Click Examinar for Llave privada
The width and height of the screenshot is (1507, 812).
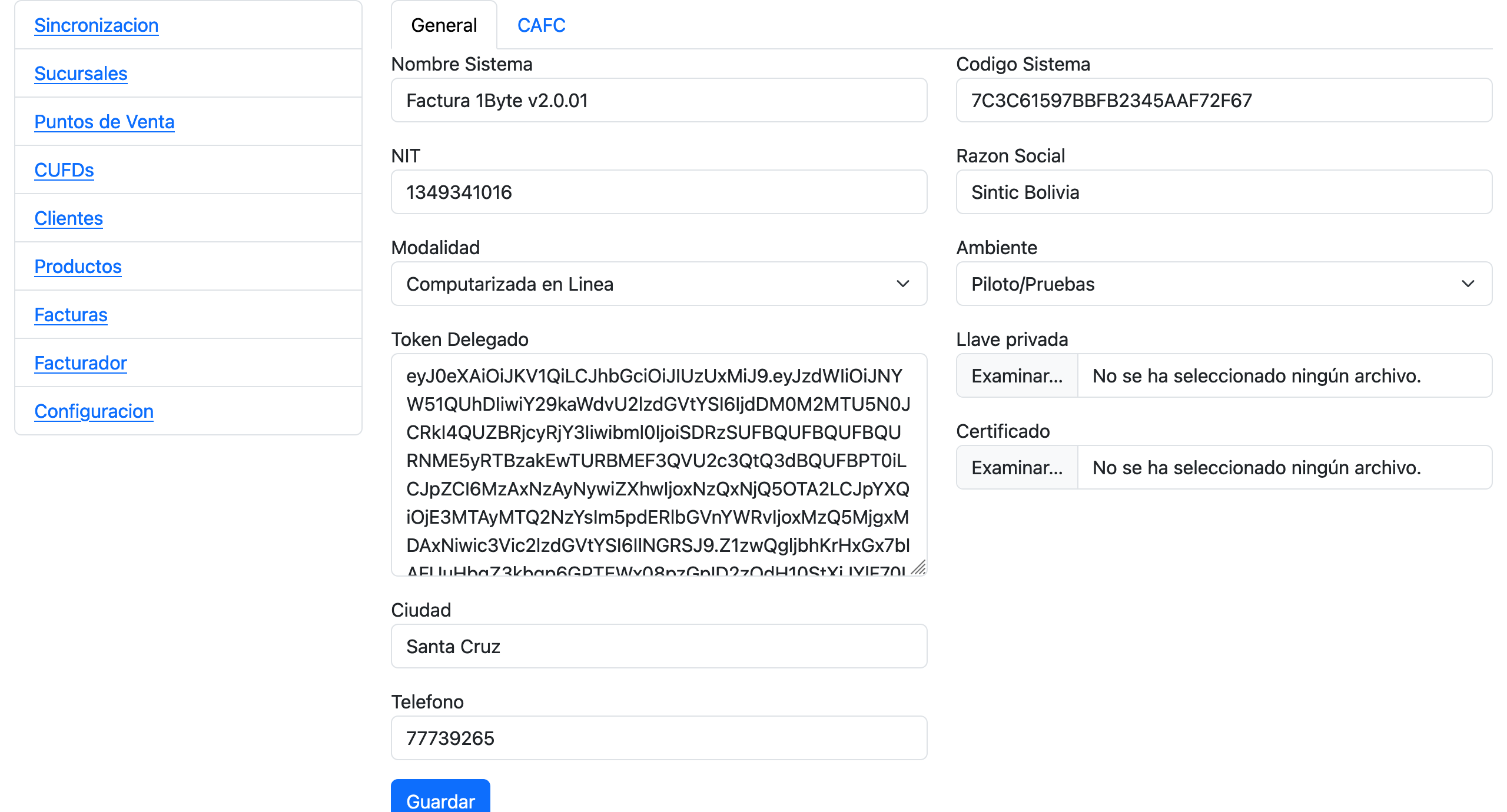[x=1017, y=376]
